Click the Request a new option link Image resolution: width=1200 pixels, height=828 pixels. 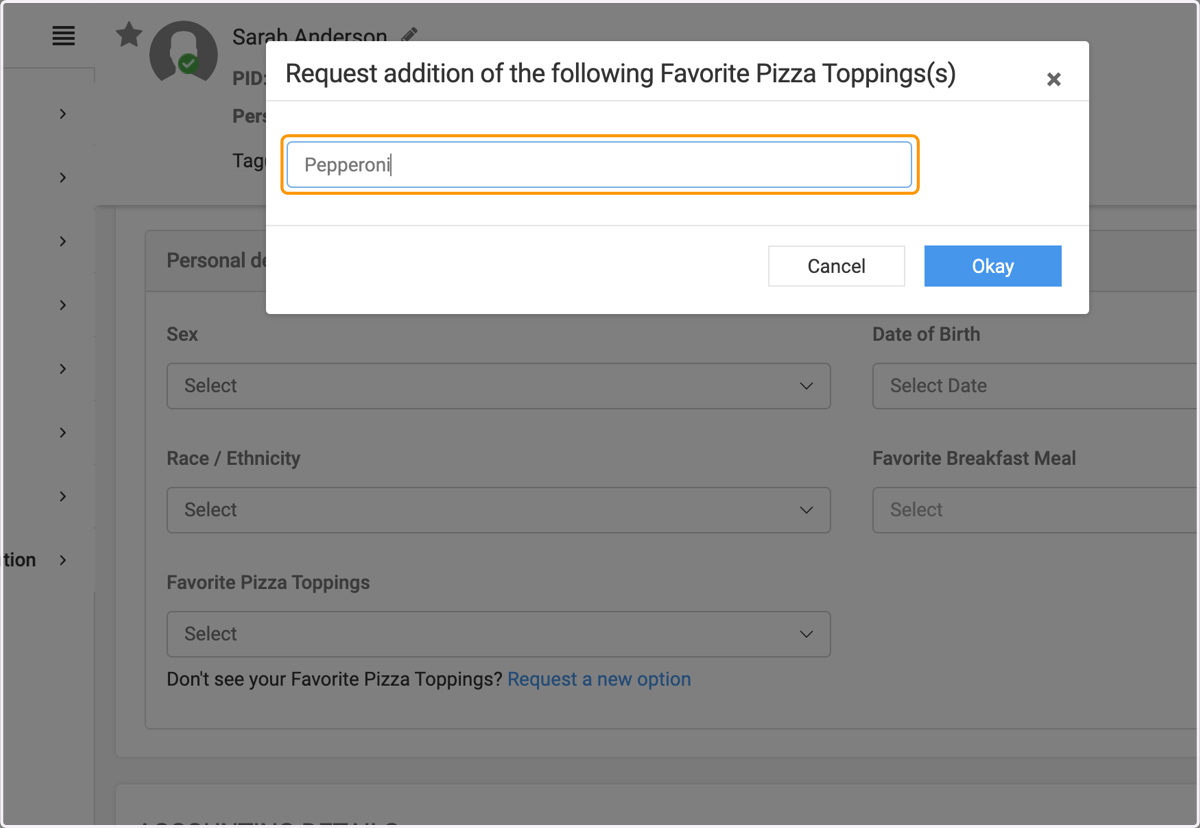pyautogui.click(x=599, y=679)
